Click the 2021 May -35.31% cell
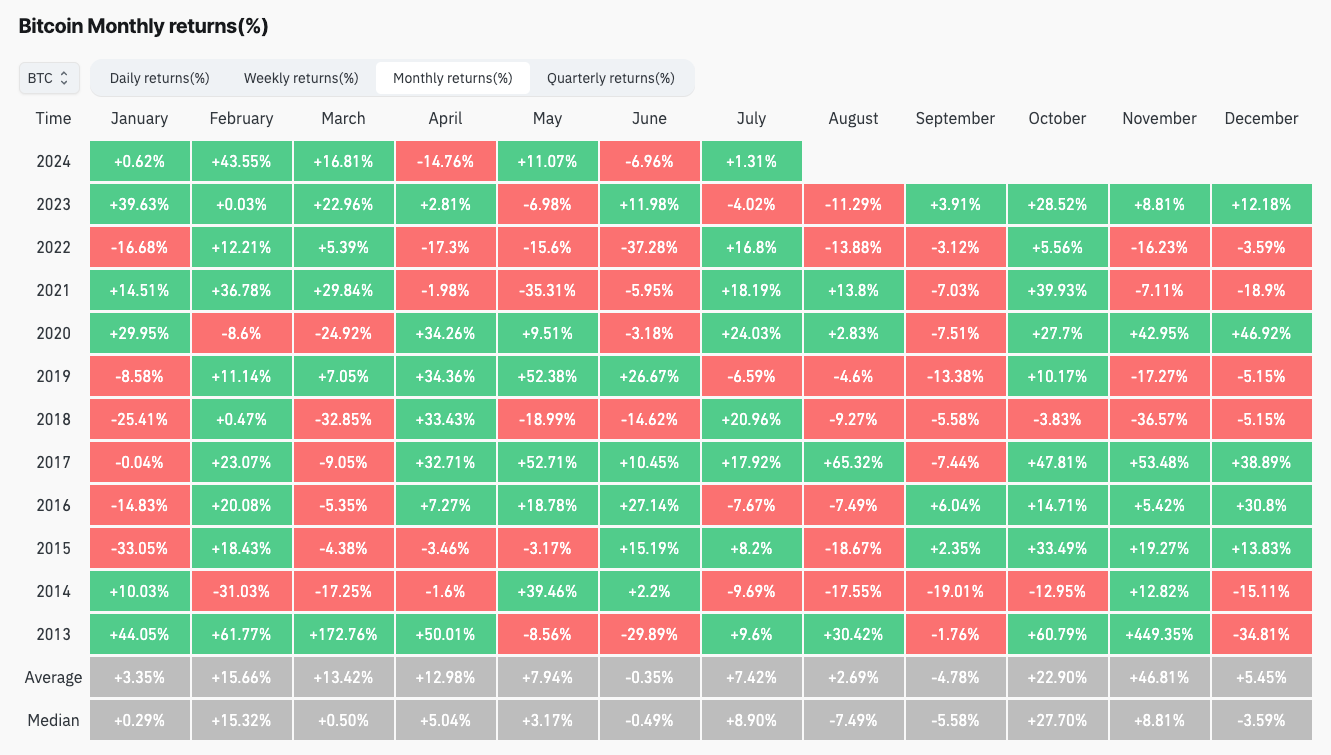This screenshot has height=755, width=1331. tap(547, 290)
